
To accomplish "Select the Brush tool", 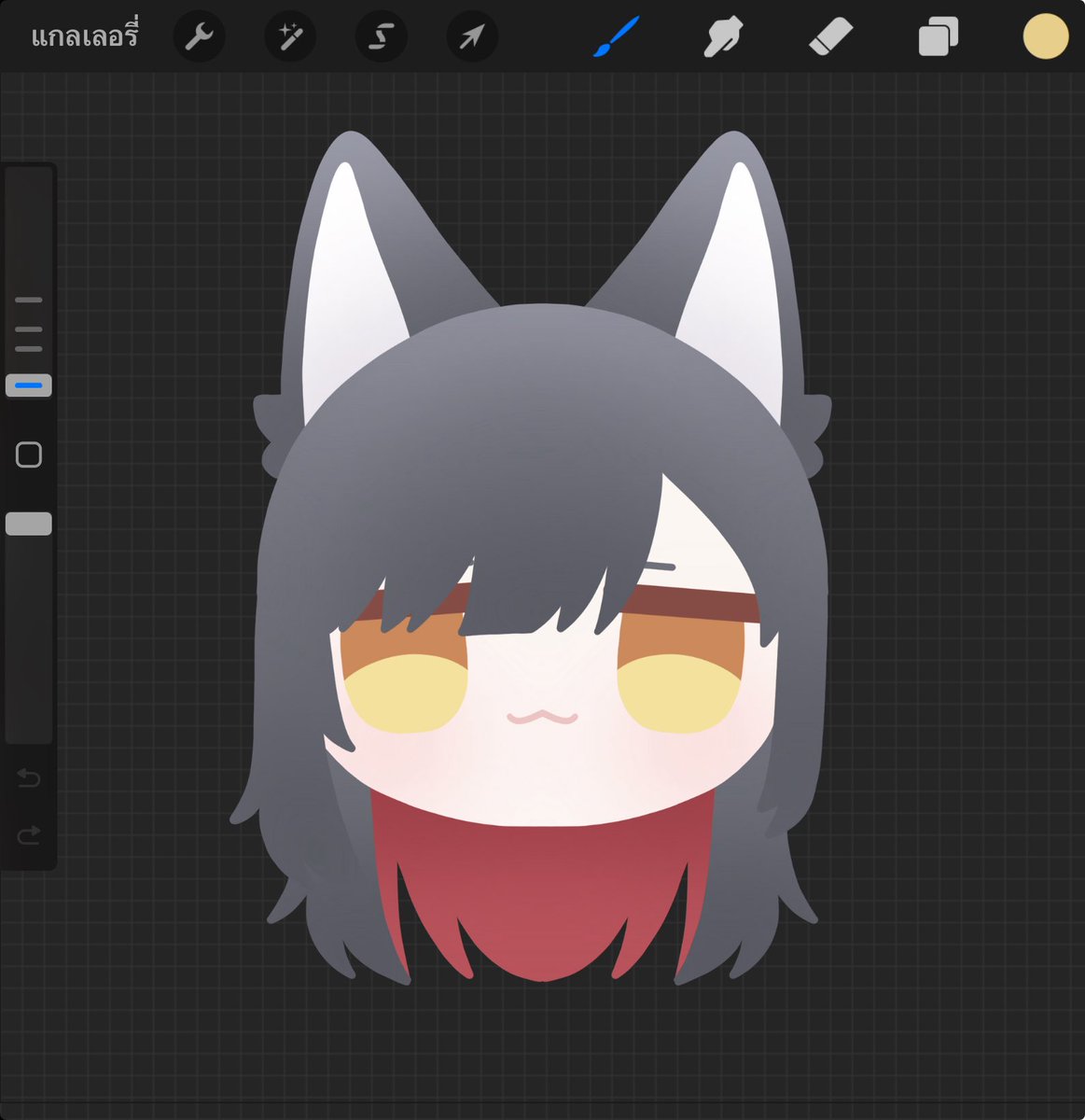I will coord(617,37).
